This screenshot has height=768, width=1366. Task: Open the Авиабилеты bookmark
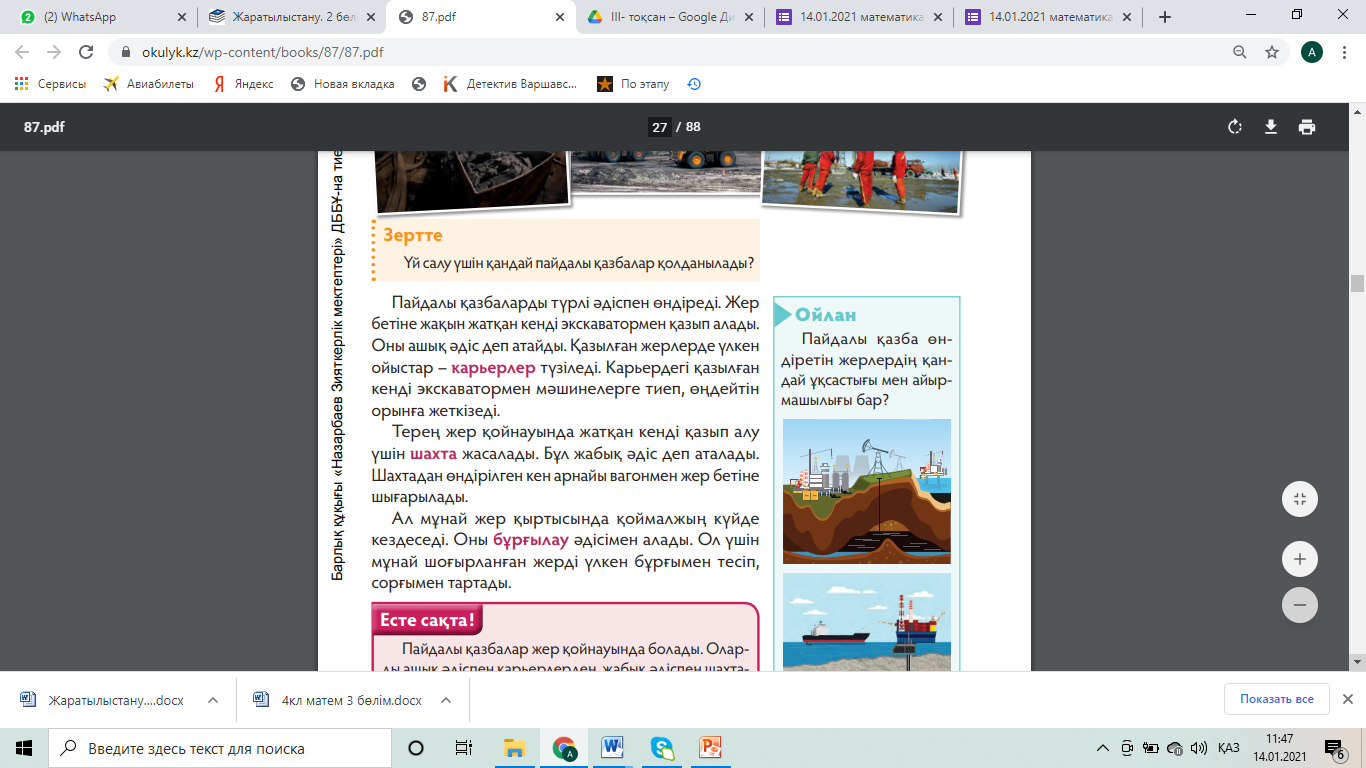coord(148,84)
